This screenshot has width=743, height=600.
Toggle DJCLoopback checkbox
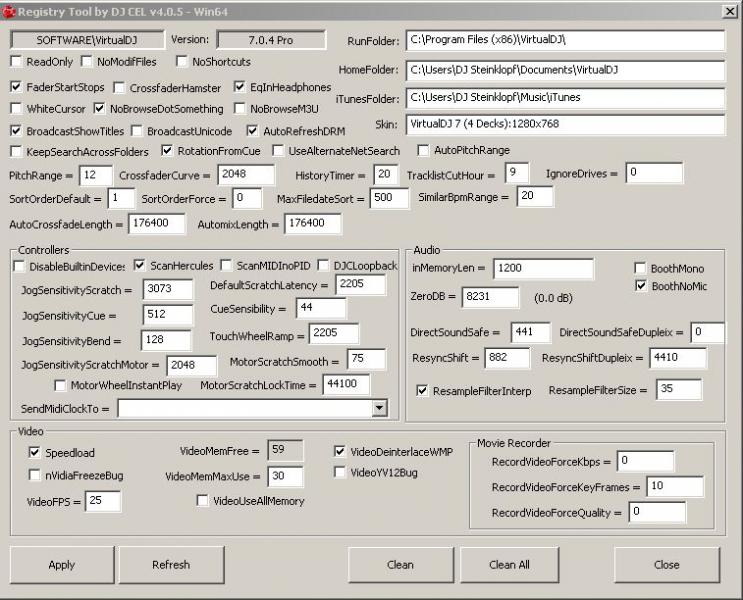point(324,265)
